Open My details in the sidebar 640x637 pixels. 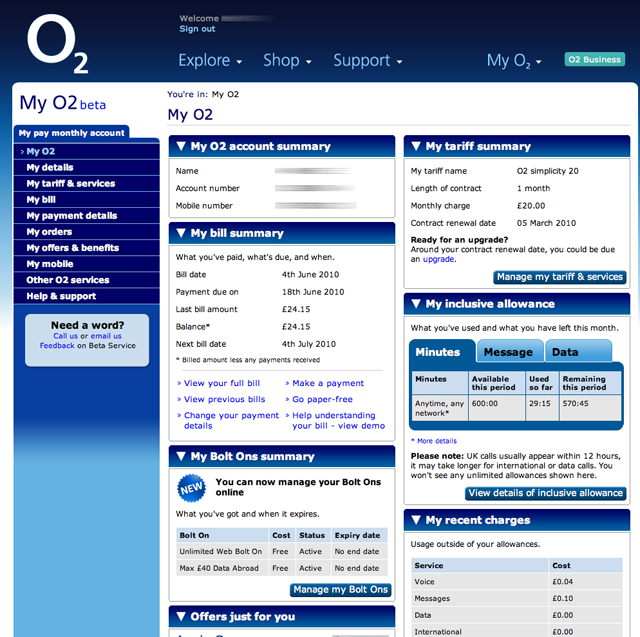(87, 167)
